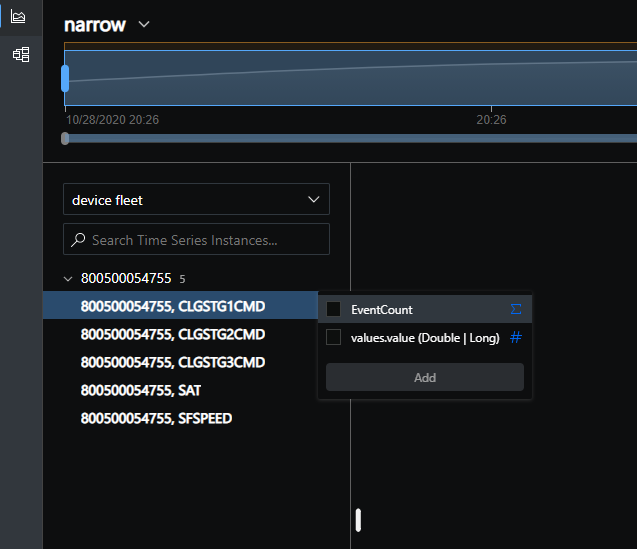Open the Model hierarchy icon in sidebar
637x549 pixels.
[21, 54]
